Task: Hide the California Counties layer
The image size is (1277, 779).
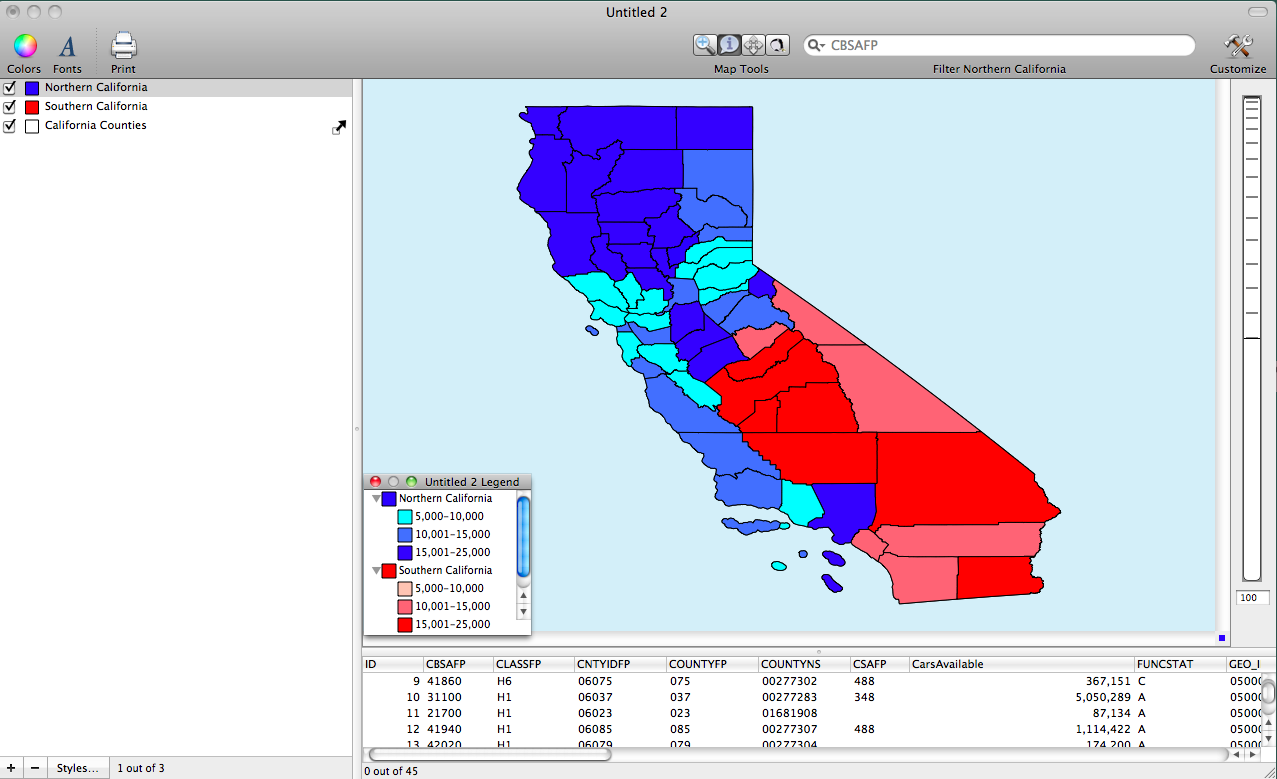Action: 10,126
